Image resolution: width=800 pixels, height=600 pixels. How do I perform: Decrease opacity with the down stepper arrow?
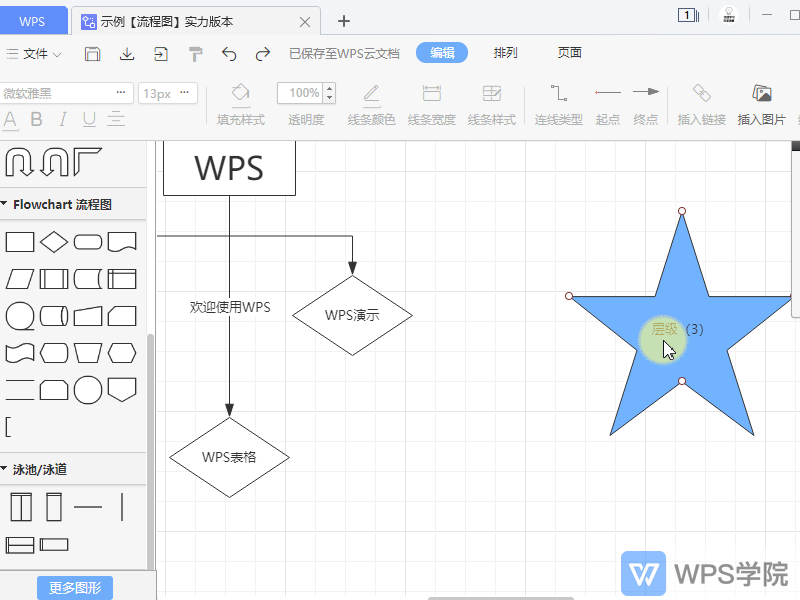coord(330,98)
